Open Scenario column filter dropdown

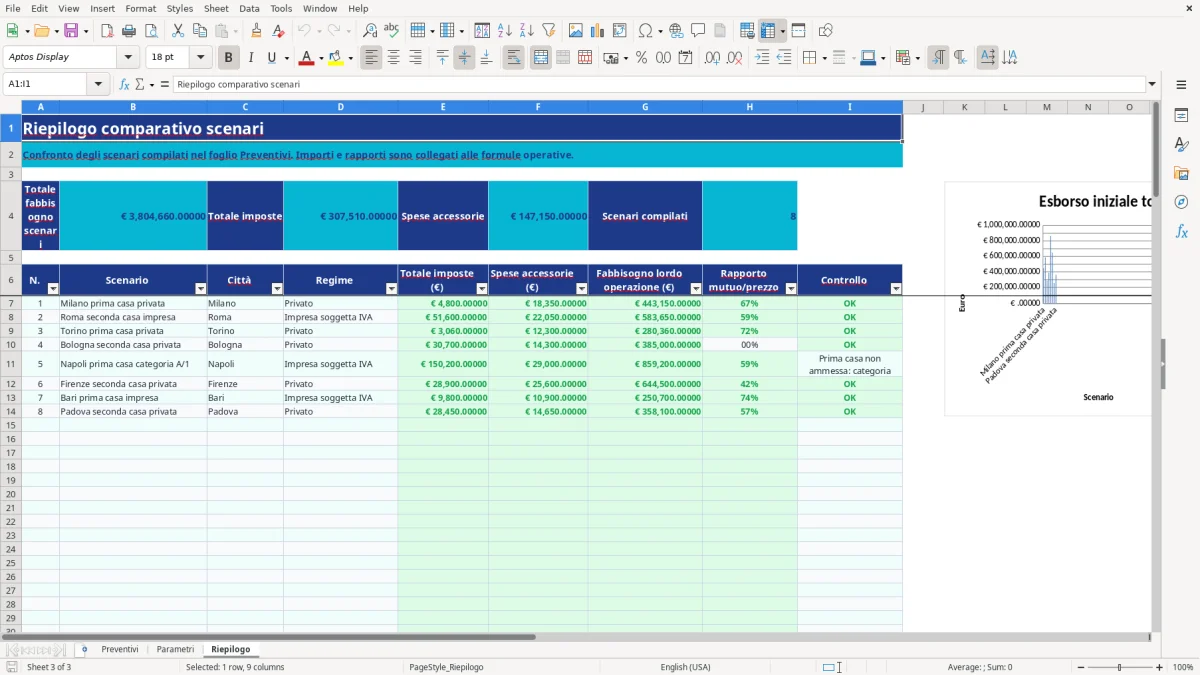[x=201, y=288]
